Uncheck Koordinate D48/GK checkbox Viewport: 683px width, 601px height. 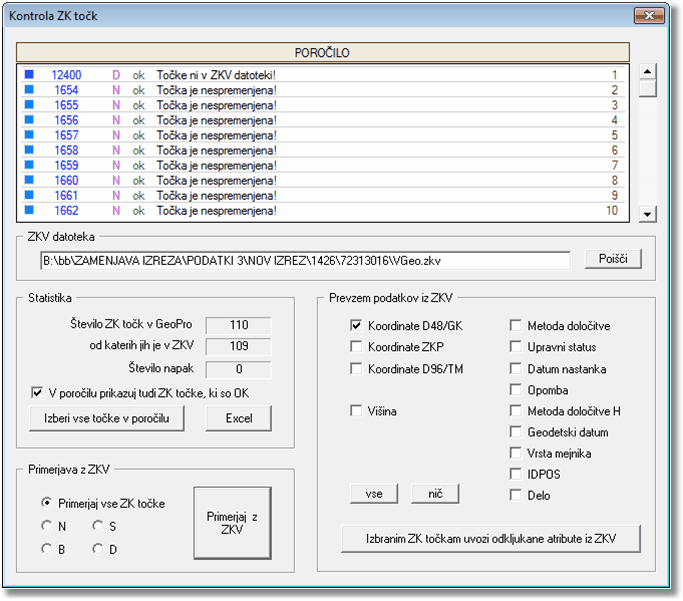click(x=356, y=325)
